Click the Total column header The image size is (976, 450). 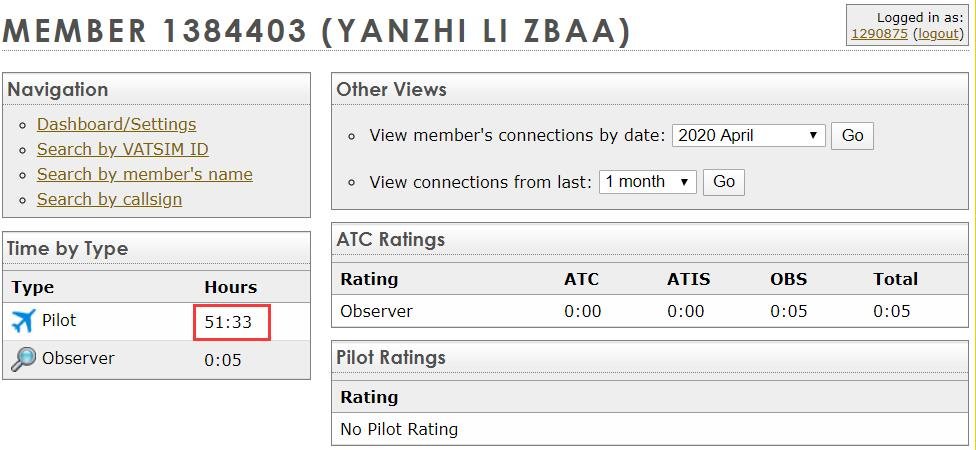(x=895, y=279)
